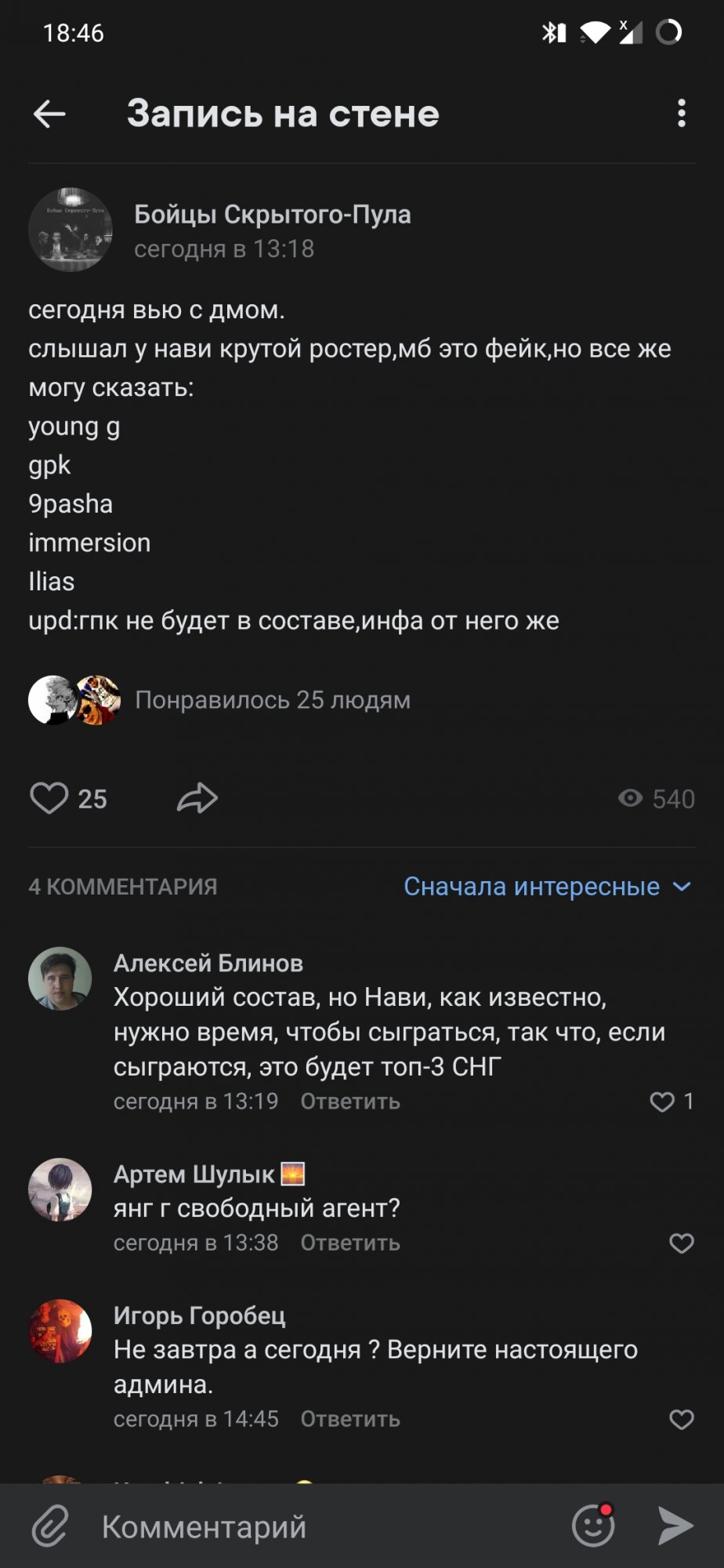Tap the back arrow to leave the wall post

coord(49,114)
